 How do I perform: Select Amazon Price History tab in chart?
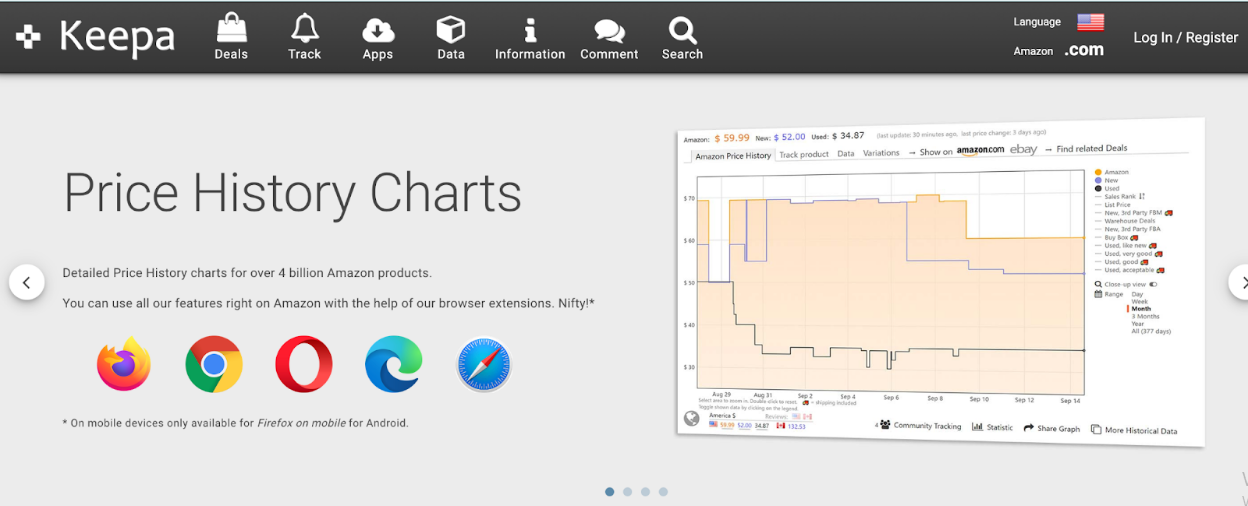[733, 156]
